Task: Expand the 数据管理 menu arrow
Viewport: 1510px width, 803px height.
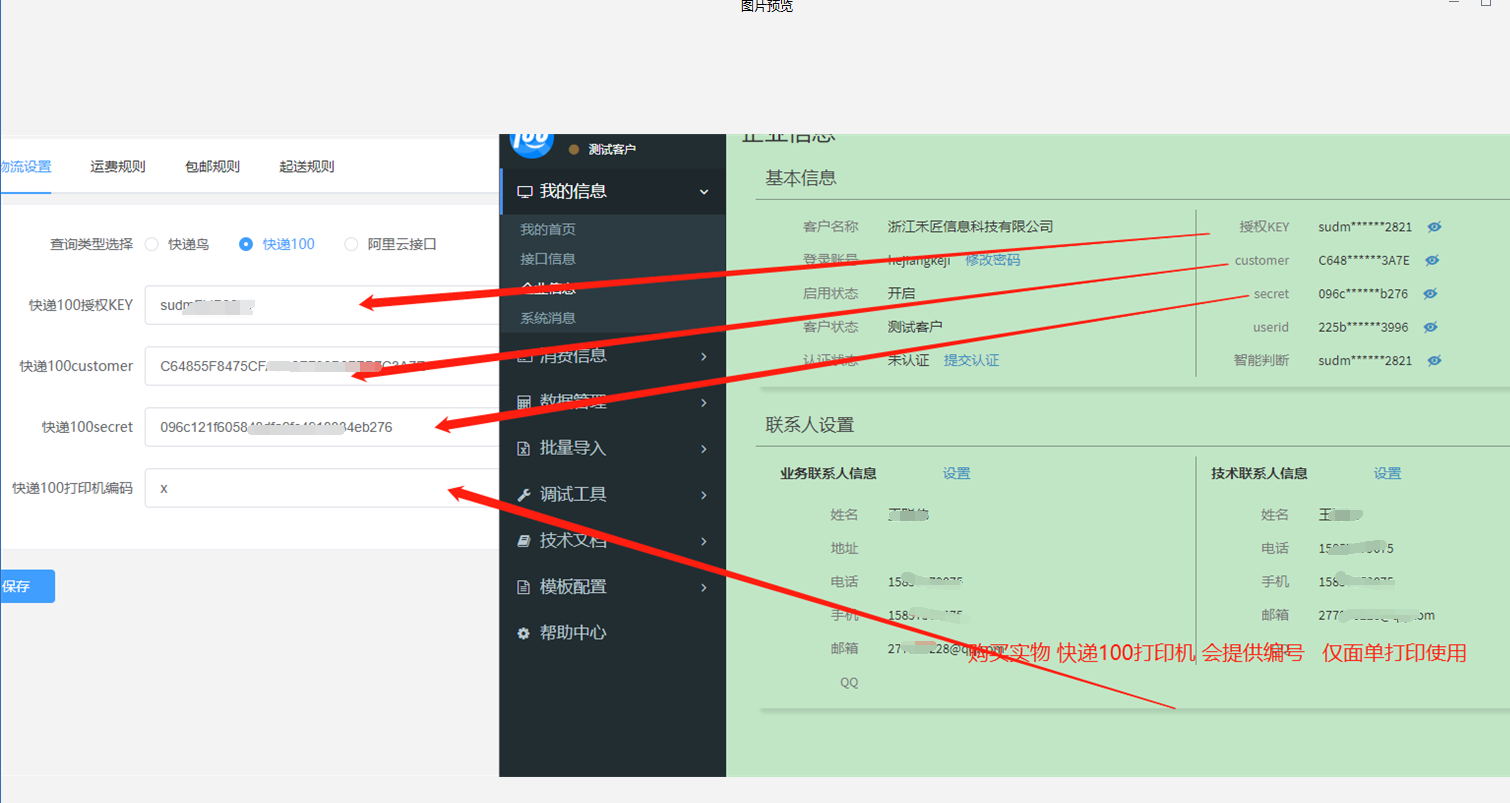Action: point(704,402)
